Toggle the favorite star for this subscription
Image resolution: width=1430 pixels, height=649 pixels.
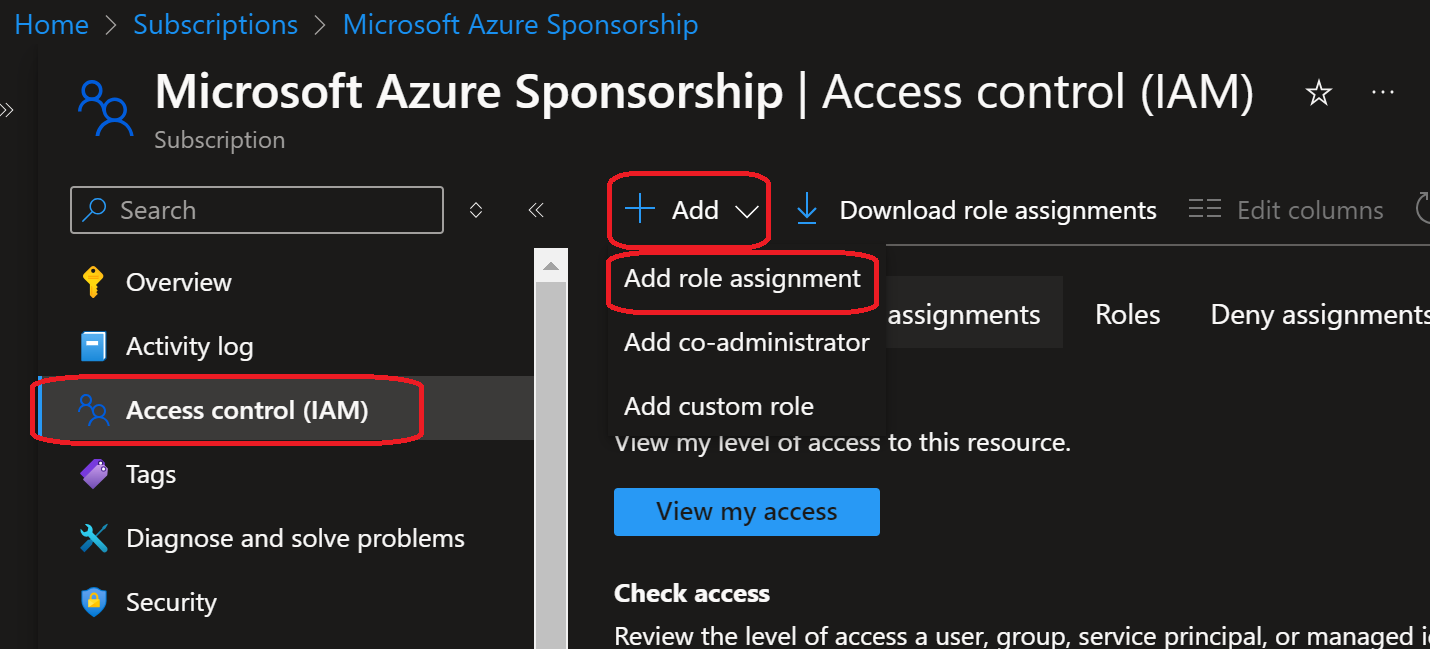1318,91
